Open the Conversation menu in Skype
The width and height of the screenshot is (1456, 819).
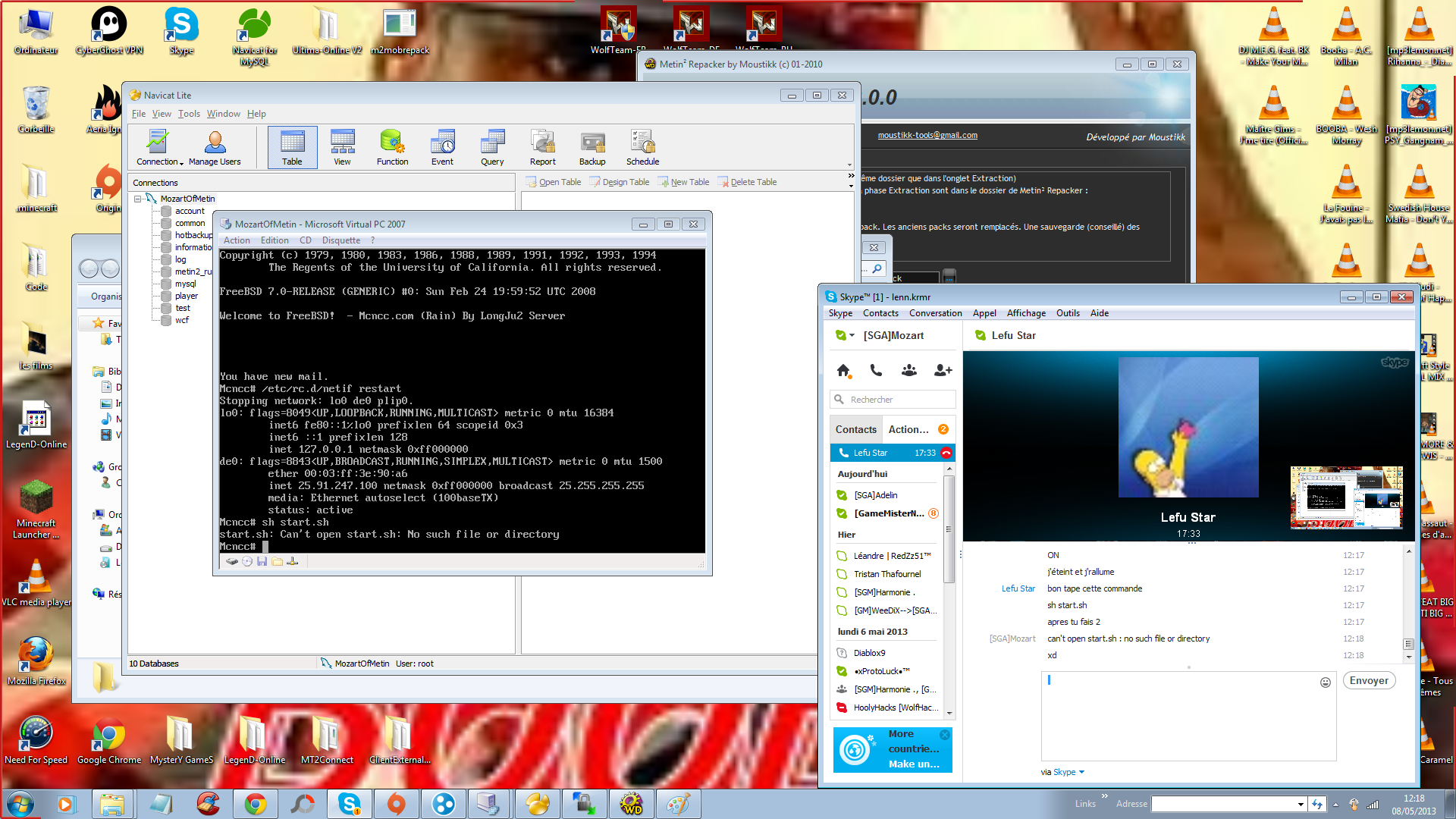(x=935, y=313)
